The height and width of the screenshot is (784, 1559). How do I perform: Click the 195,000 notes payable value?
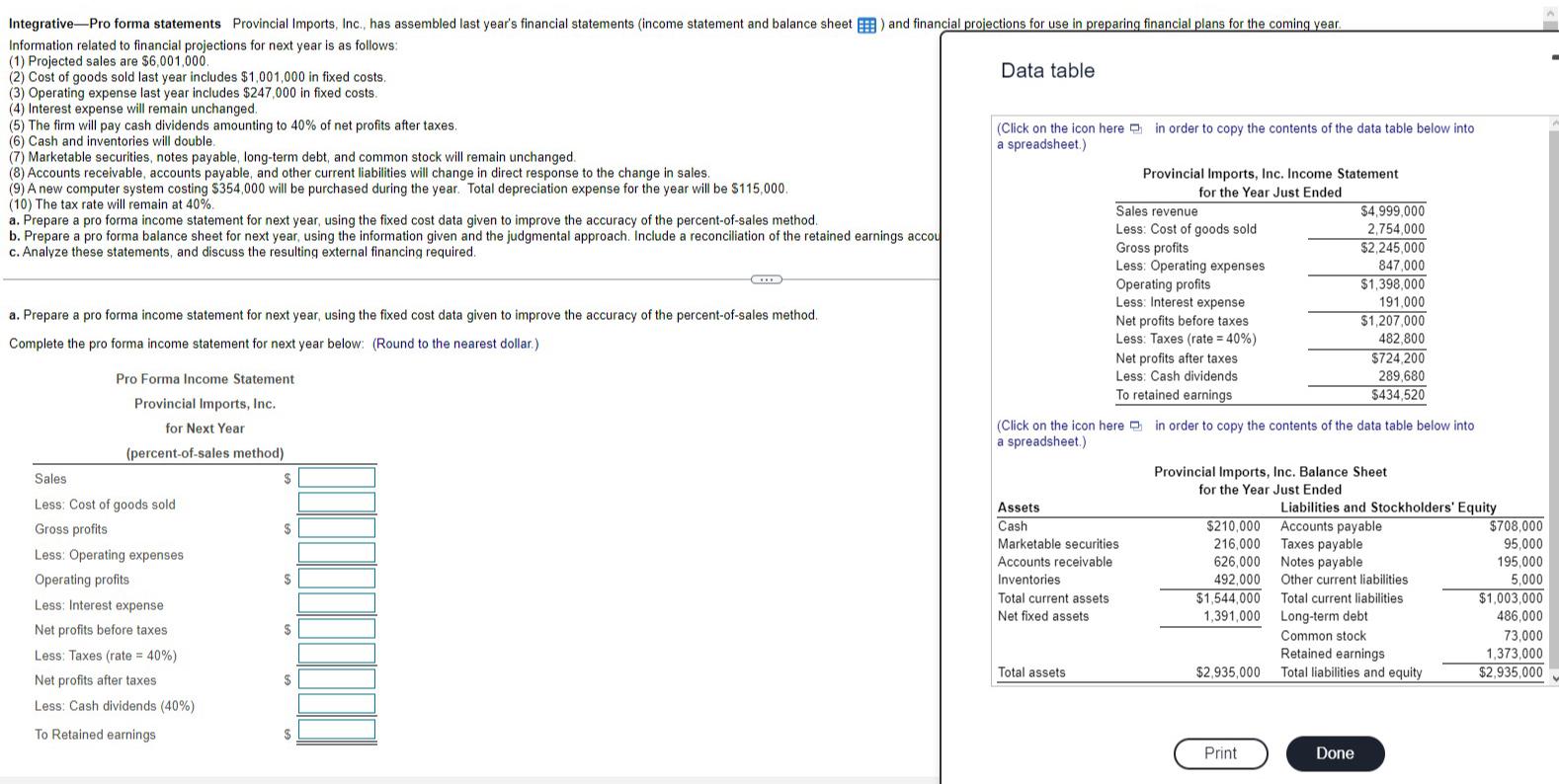point(1519,562)
